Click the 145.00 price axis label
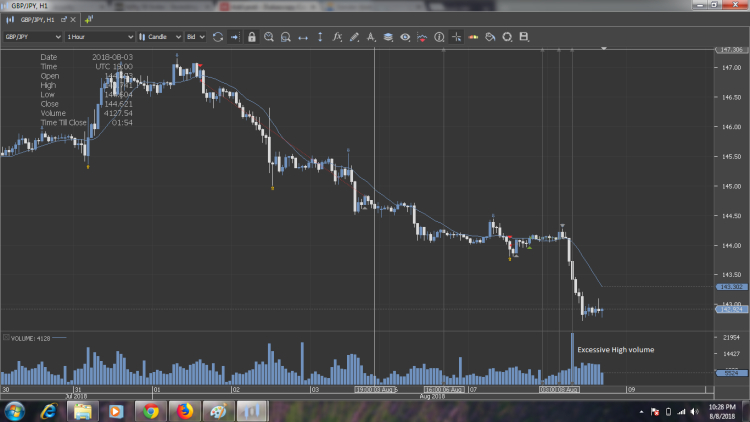This screenshot has height=422, width=750. pyautogui.click(x=731, y=186)
